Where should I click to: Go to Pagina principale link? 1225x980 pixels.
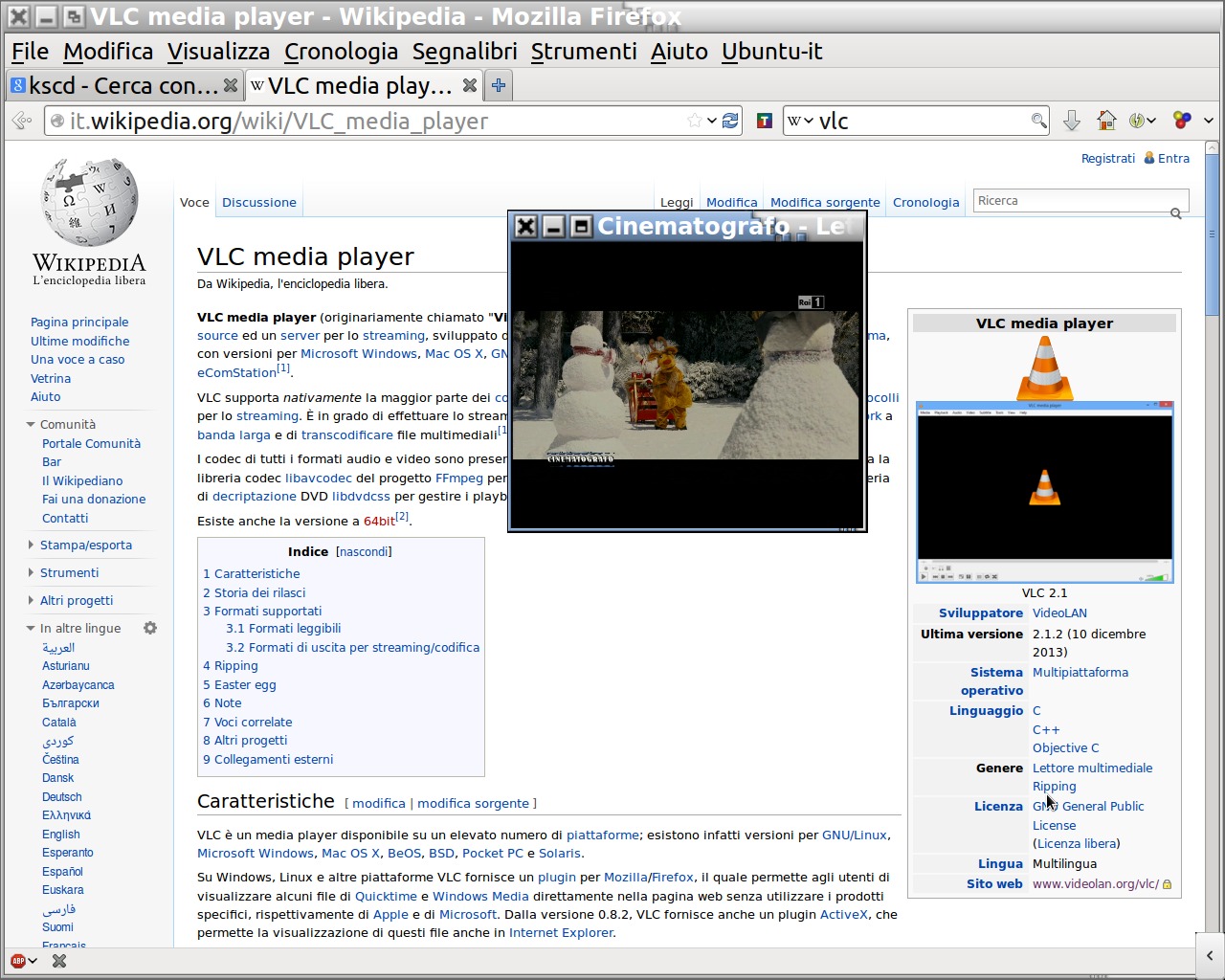coord(79,323)
